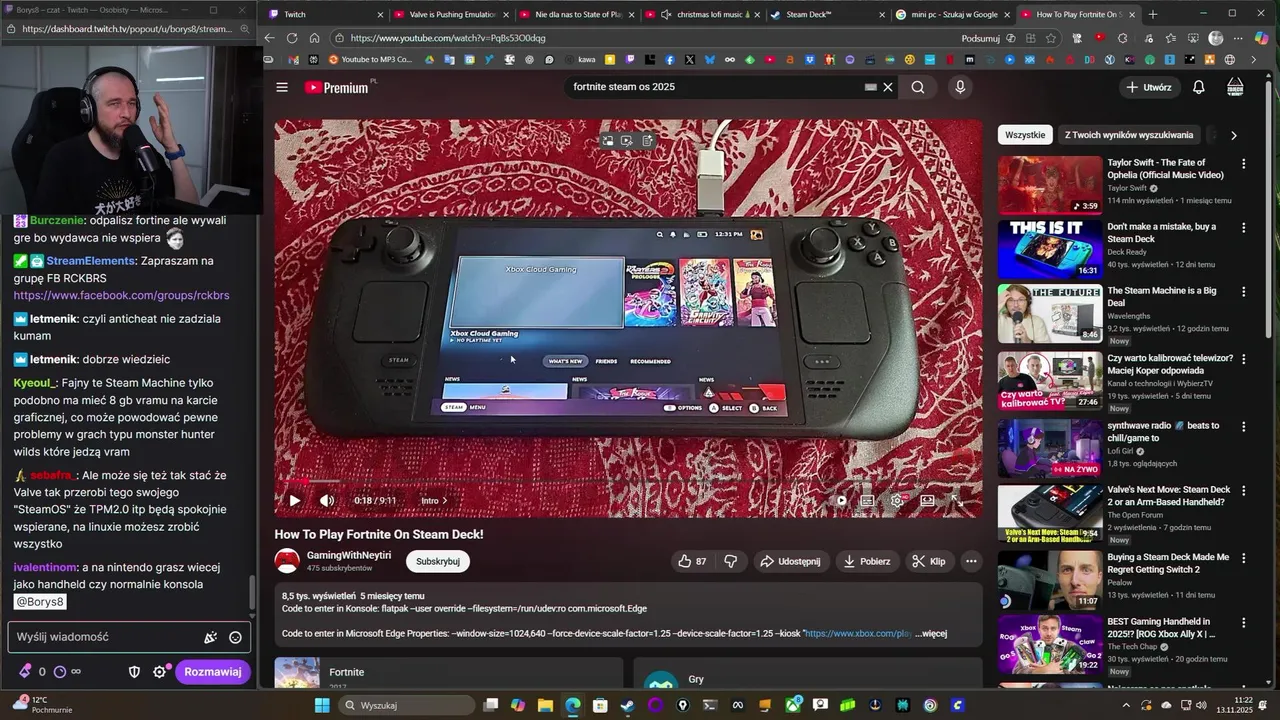Like the video with thumbs up
1280x720 pixels.
click(x=692, y=561)
